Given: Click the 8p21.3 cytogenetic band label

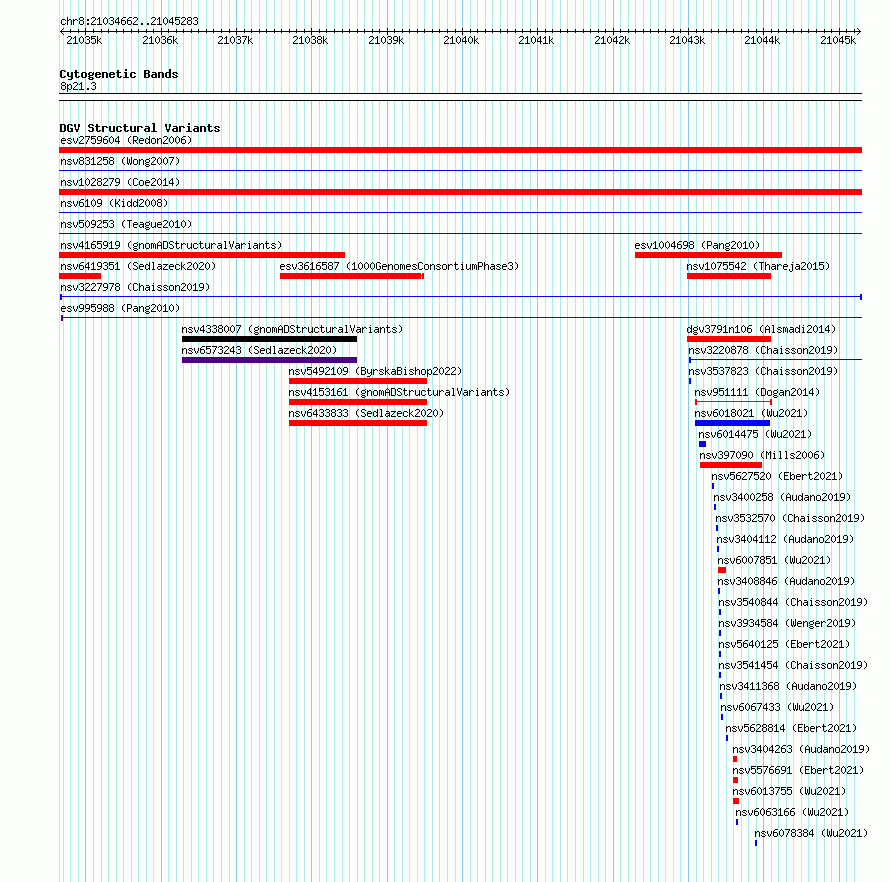Looking at the screenshot, I should click(x=78, y=86).
